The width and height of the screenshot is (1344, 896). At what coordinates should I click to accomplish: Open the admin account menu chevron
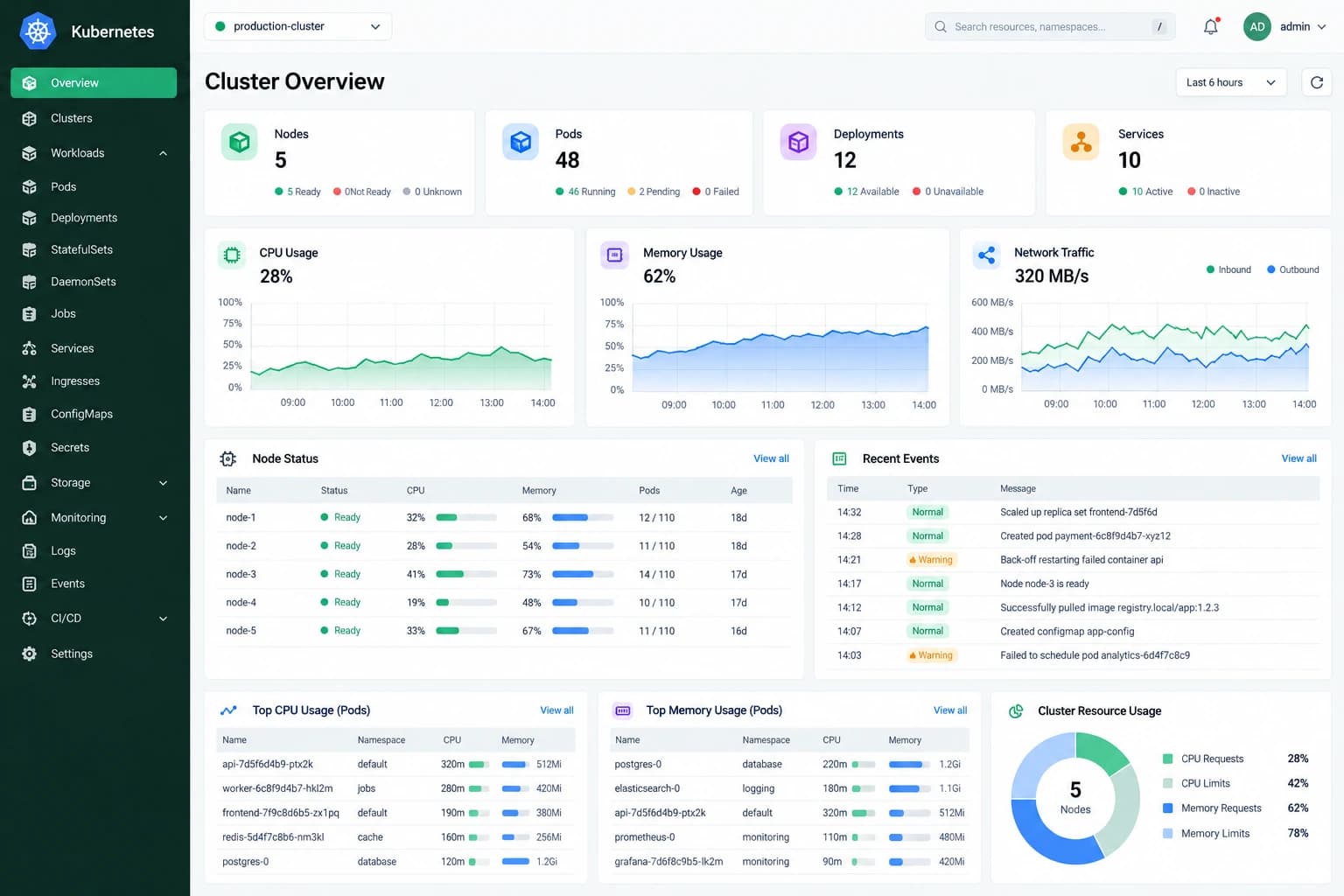click(1321, 27)
